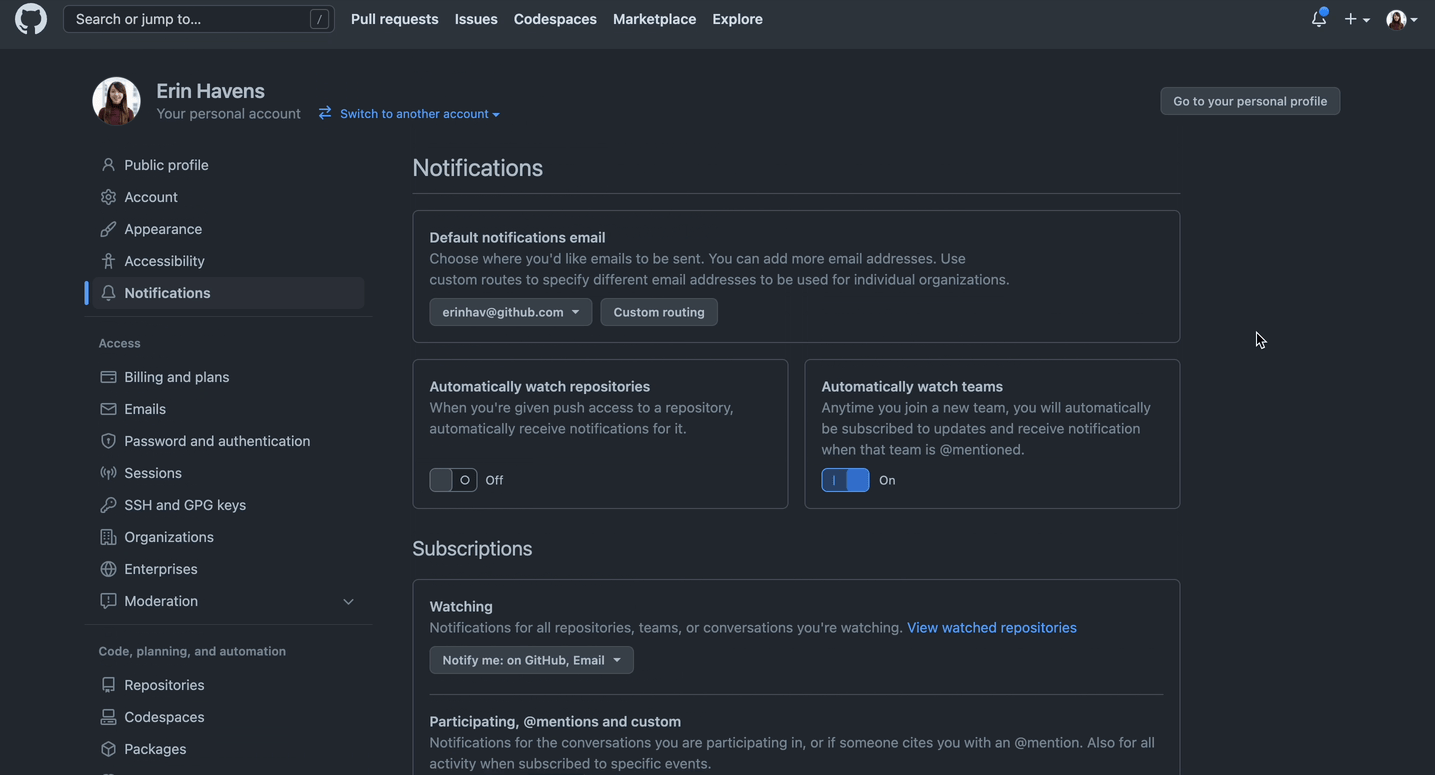Open the notifications bell in header
The height and width of the screenshot is (775, 1435).
(x=1319, y=19)
